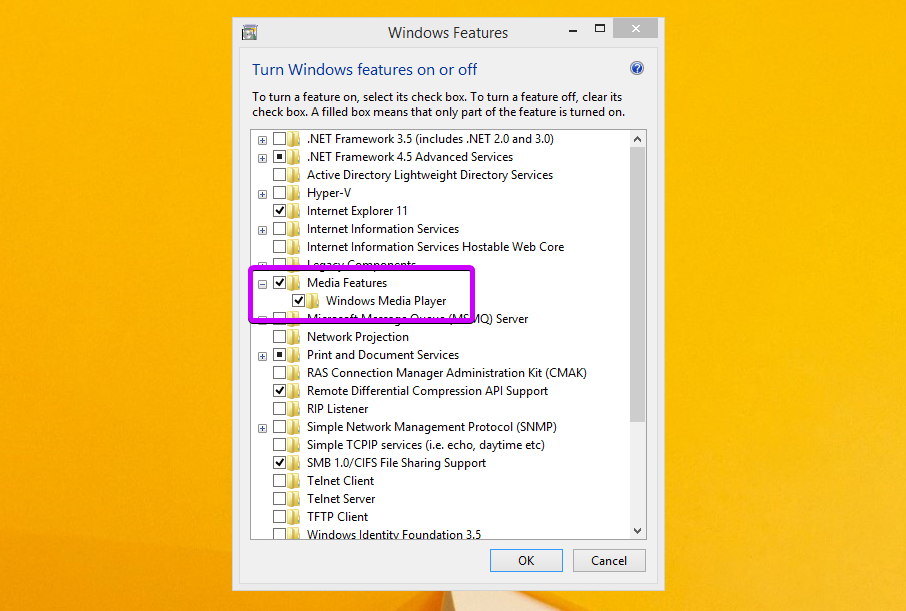
Task: Click the Print and Document Services folder icon
Action: 294,355
